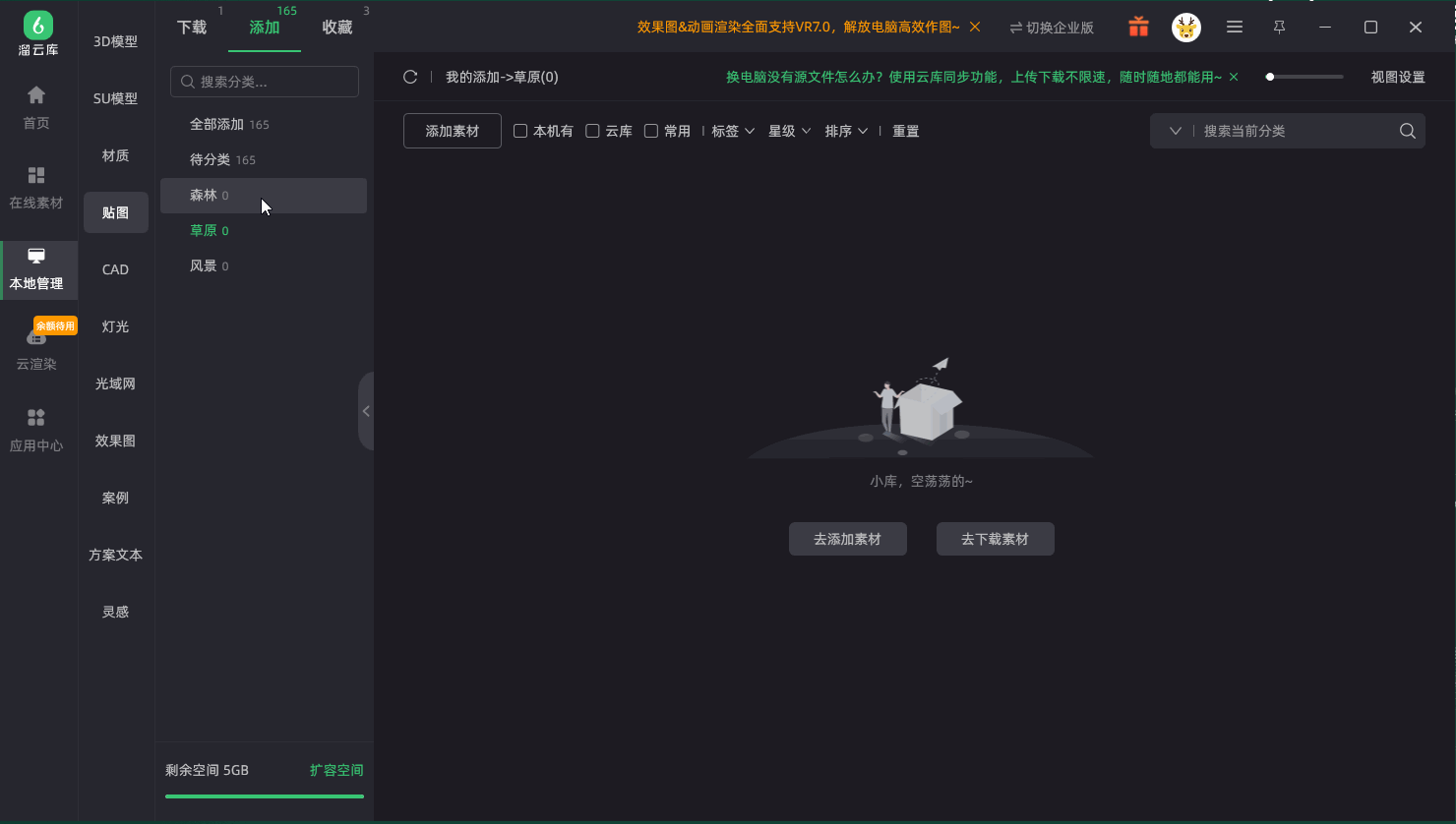Select the 风景 folder row
This screenshot has width=1456, height=824.
(x=264, y=265)
